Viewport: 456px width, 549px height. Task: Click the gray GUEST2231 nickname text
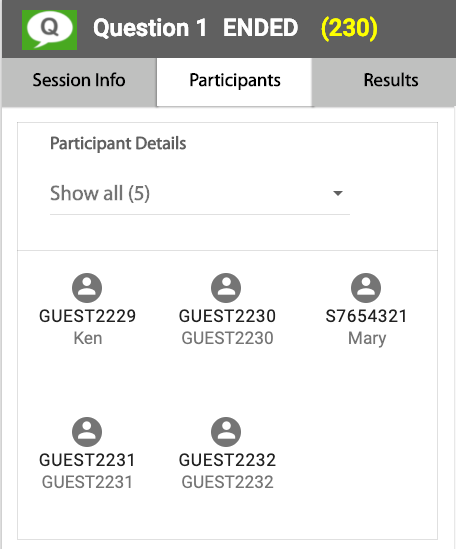tap(87, 482)
